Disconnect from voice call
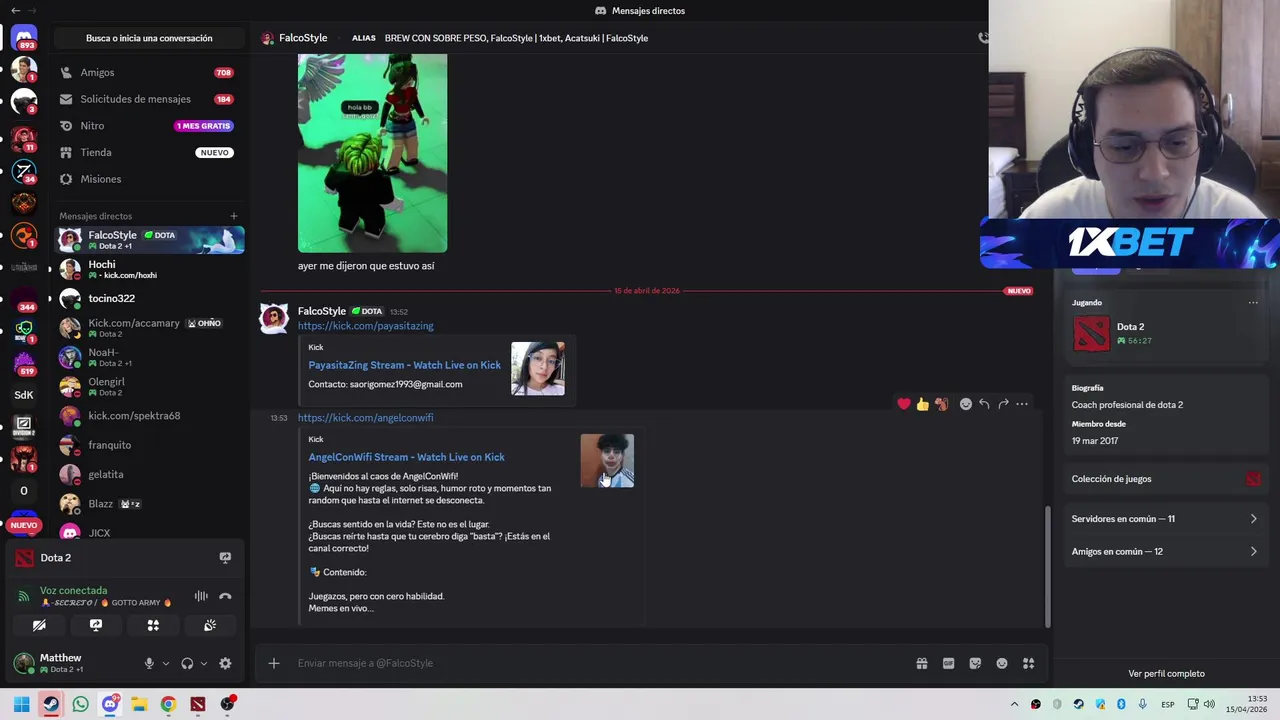Screen dimensions: 1280x720 click(x=225, y=596)
